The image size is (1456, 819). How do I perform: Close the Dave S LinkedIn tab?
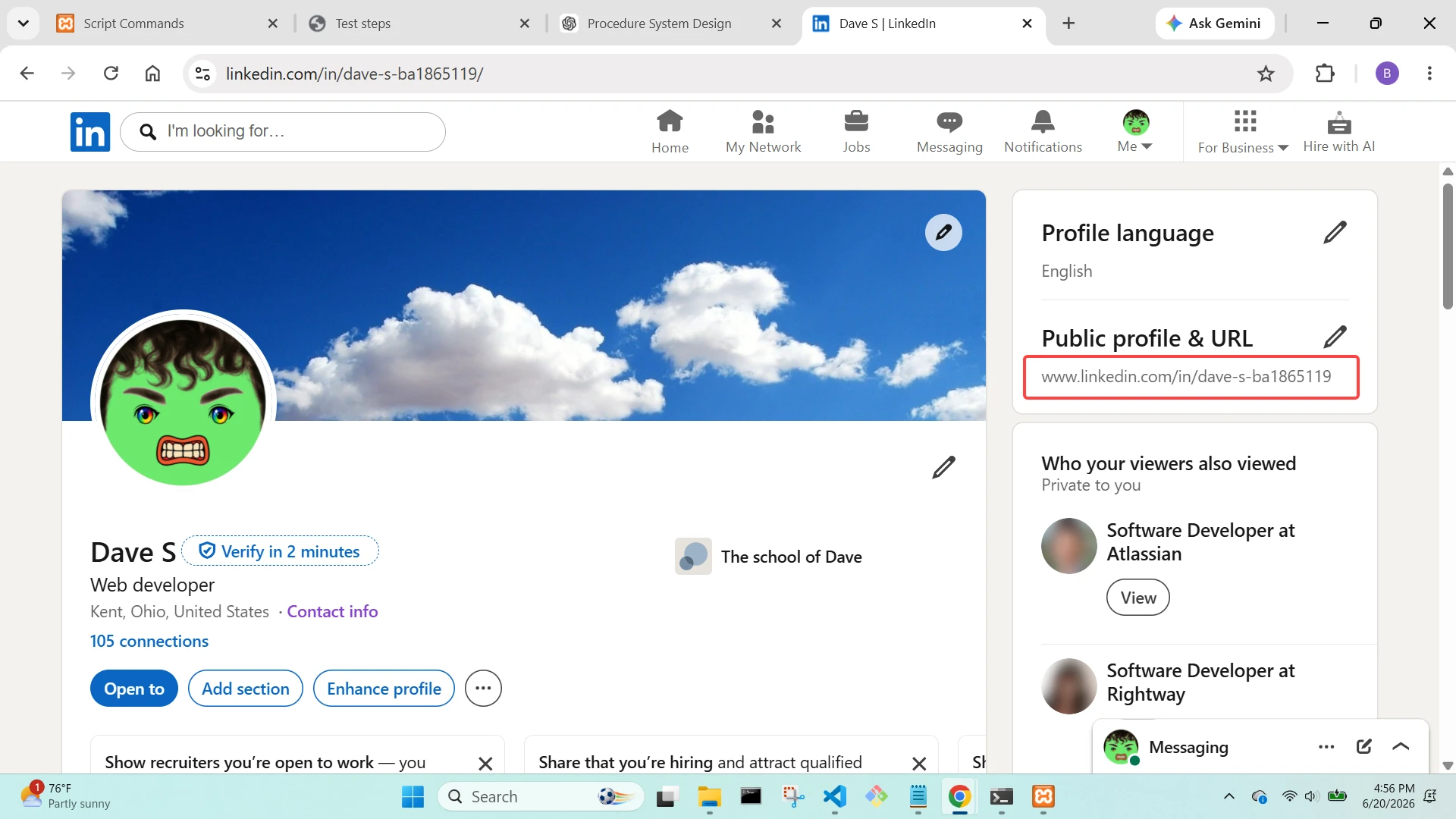1027,24
